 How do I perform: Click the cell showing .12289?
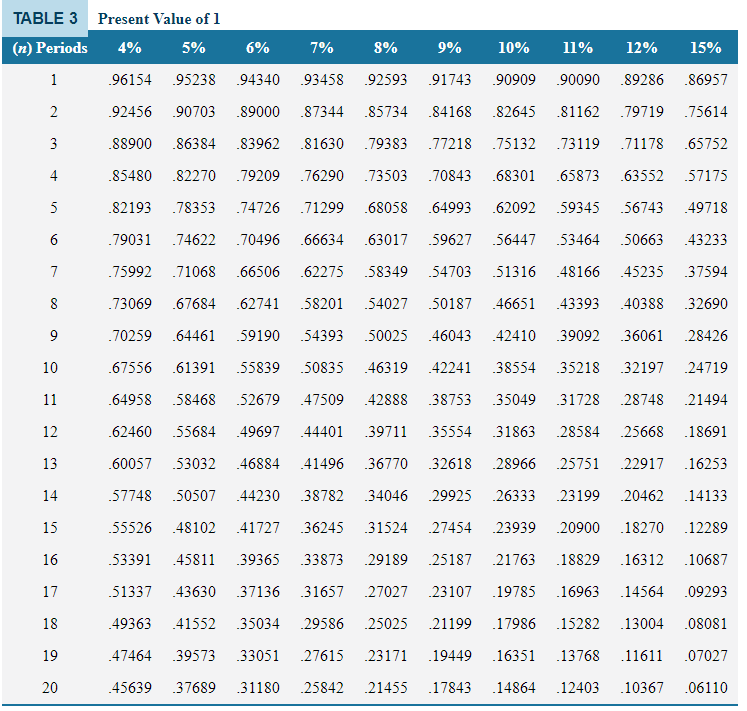pos(706,528)
